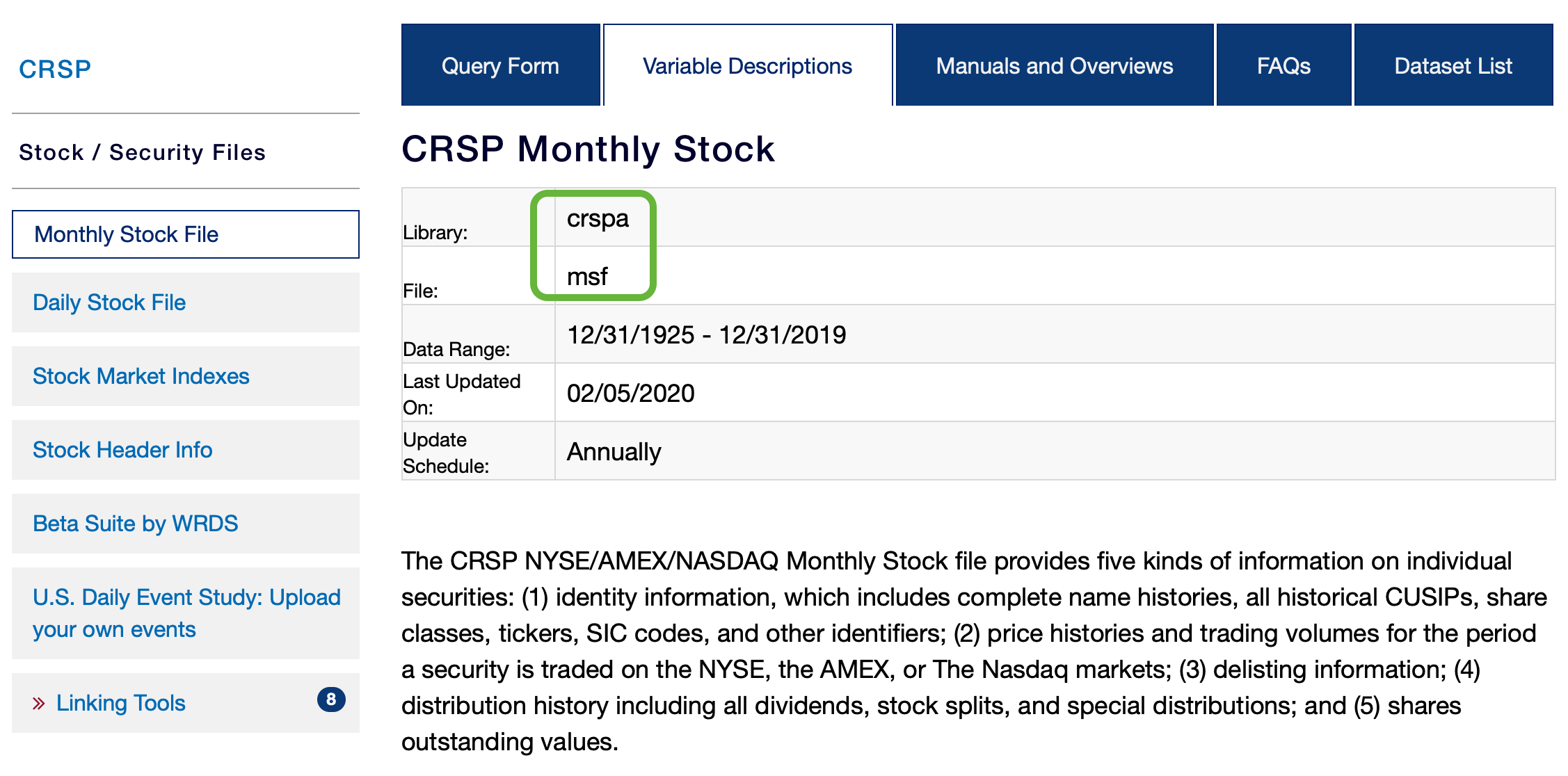Open U.S. Daily Event Study upload link
This screenshot has width=1568, height=776.
[186, 613]
